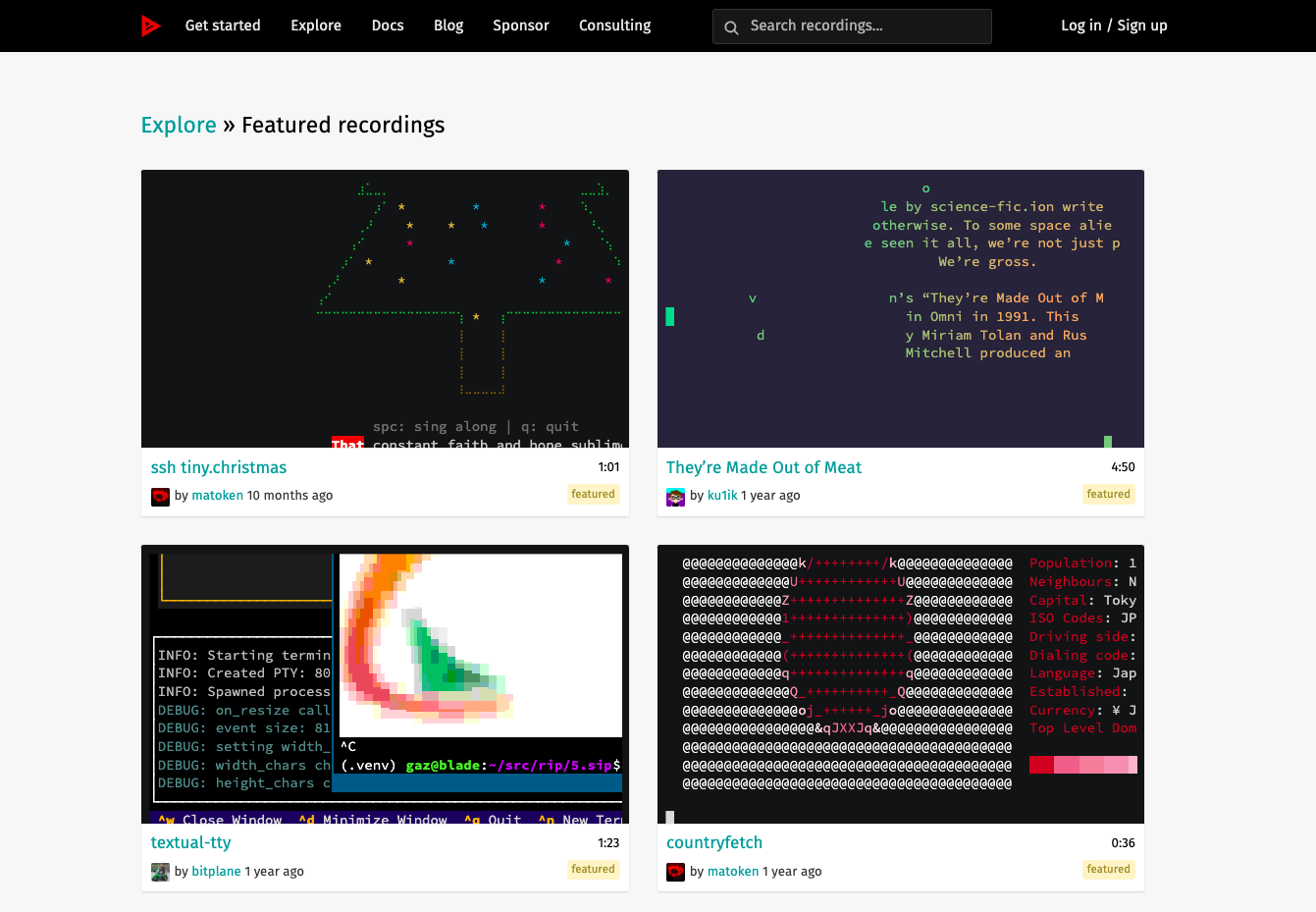
Task: Click the asciinema red play logo
Action: click(151, 26)
